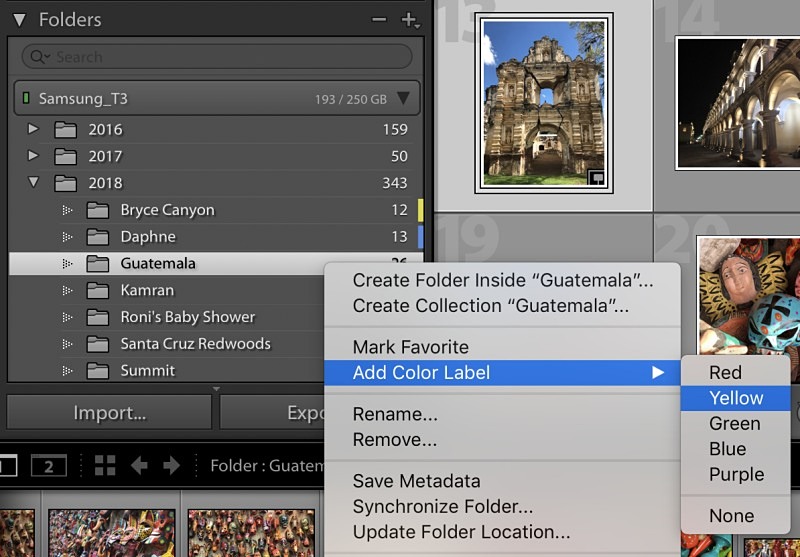Expand the 2016 folder
This screenshot has width=800, height=557.
point(33,129)
